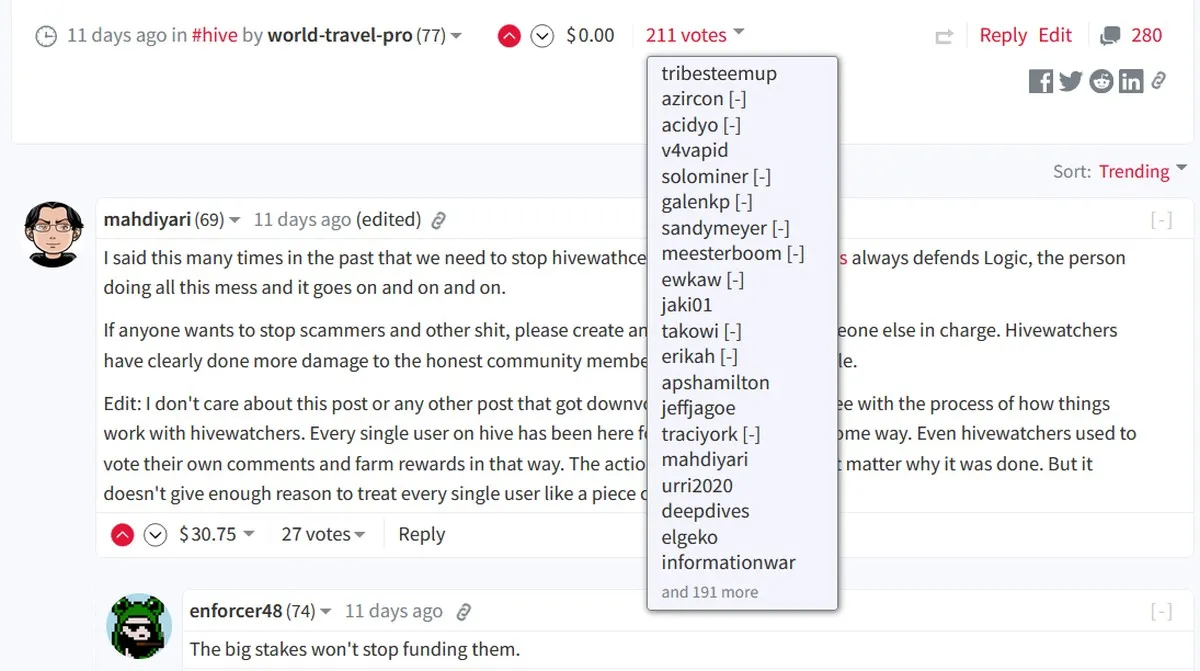Click the post's red upvote arrow
The height and width of the screenshot is (671, 1200).
click(509, 36)
